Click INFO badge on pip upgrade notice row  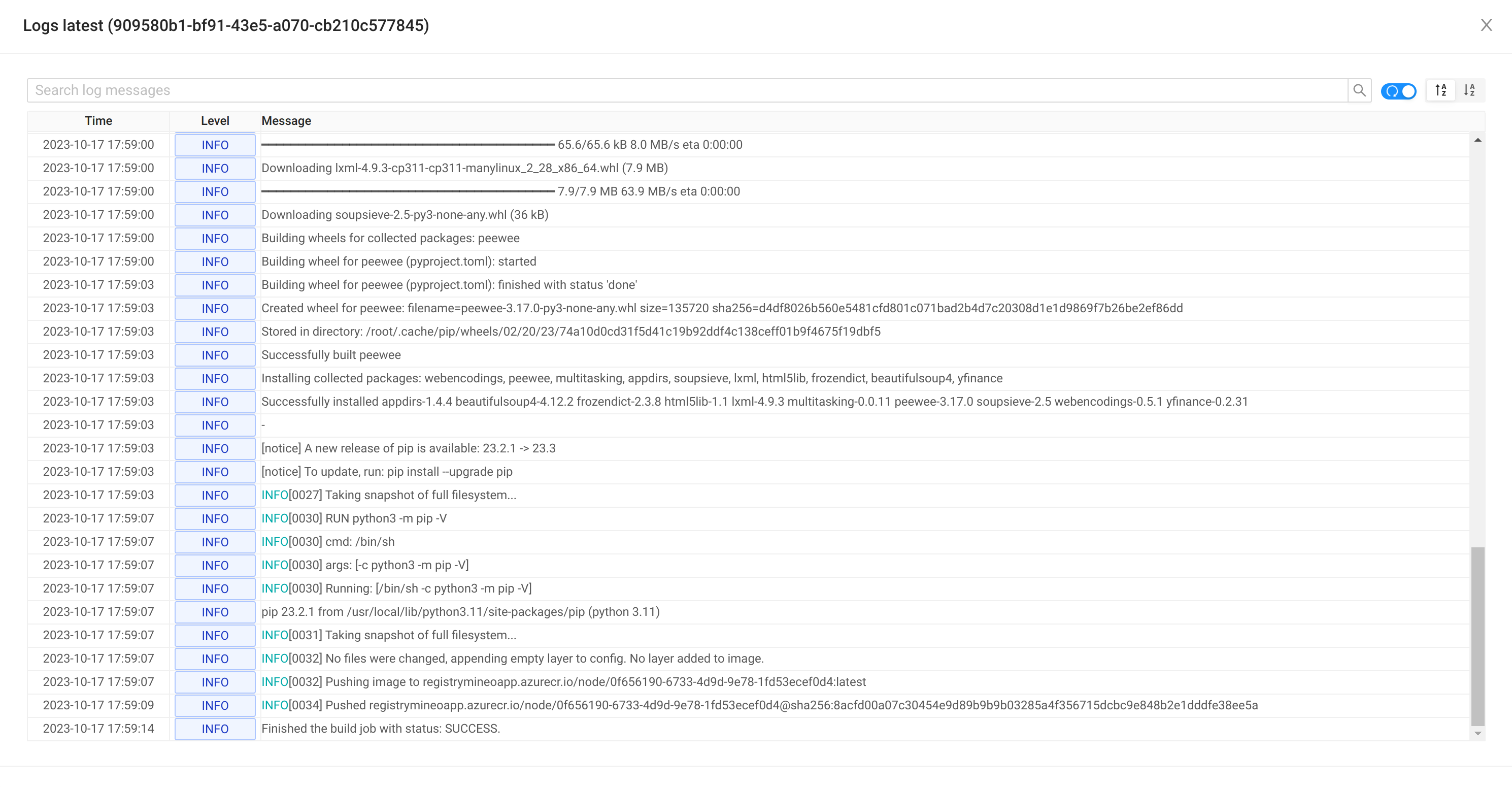pyautogui.click(x=215, y=471)
